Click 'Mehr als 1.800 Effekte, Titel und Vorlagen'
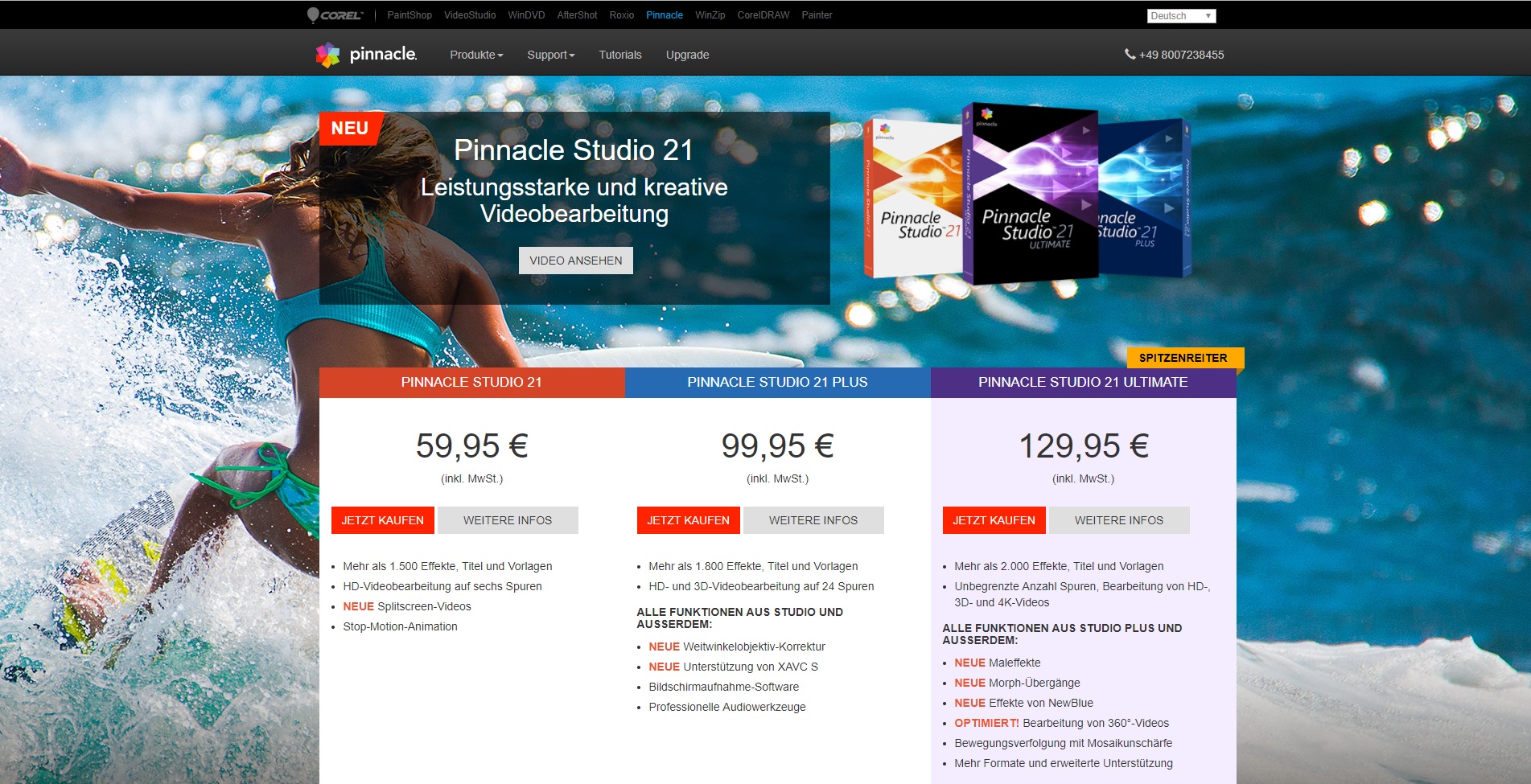The image size is (1531, 784). [x=753, y=566]
